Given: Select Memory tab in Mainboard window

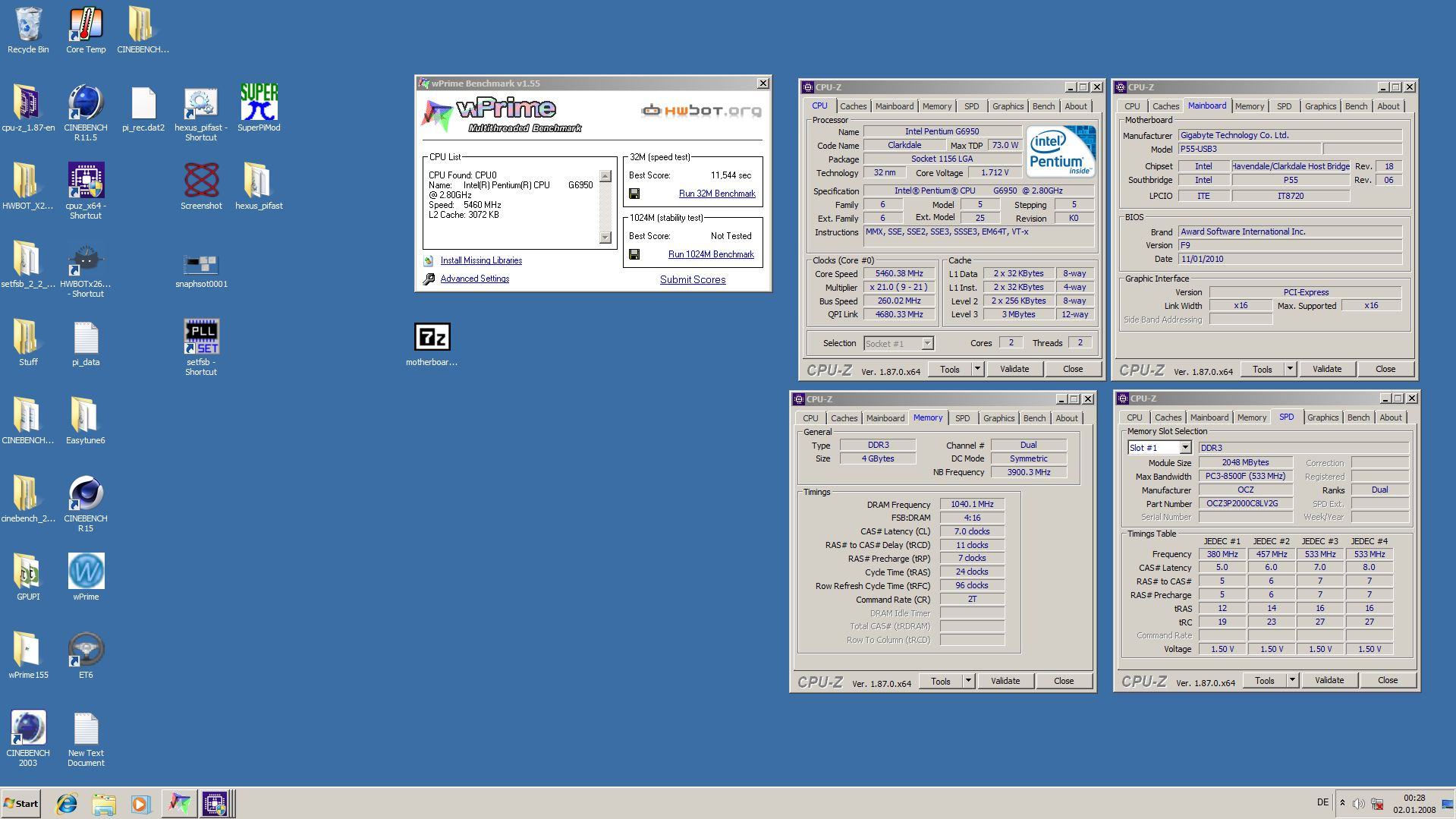Looking at the screenshot, I should pyautogui.click(x=1249, y=106).
